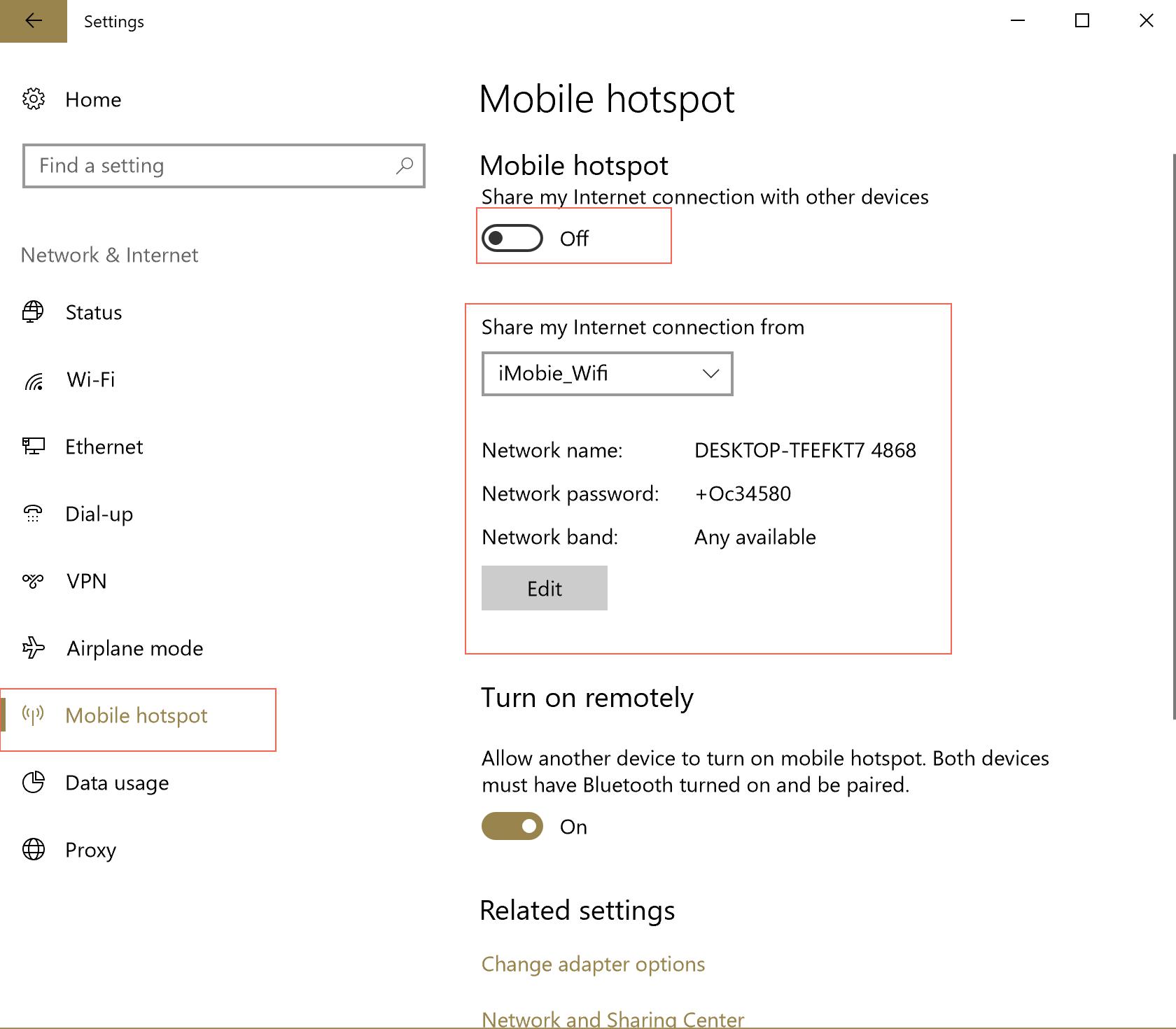
Task: Click the Any available band value
Action: (x=755, y=538)
